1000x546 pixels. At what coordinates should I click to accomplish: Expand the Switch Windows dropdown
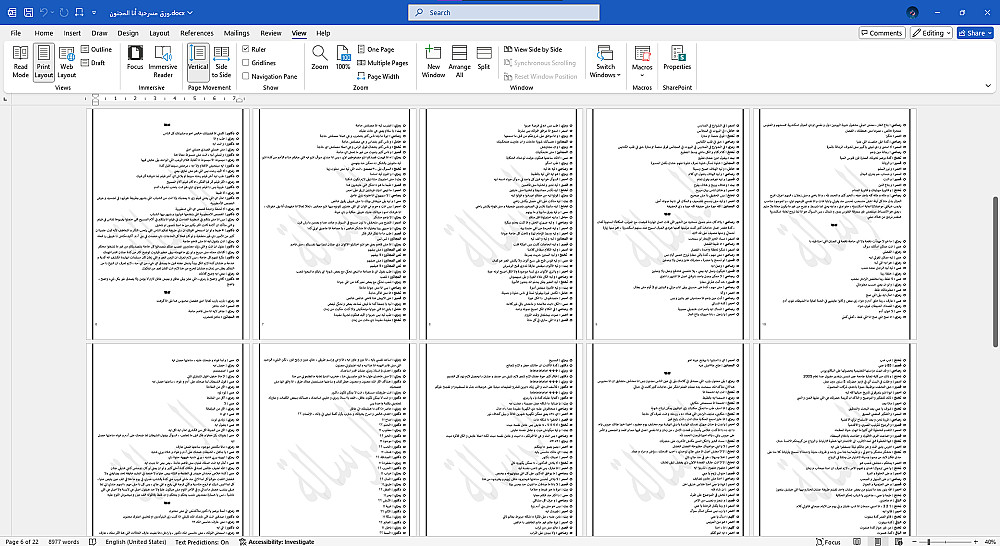pyautogui.click(x=605, y=62)
